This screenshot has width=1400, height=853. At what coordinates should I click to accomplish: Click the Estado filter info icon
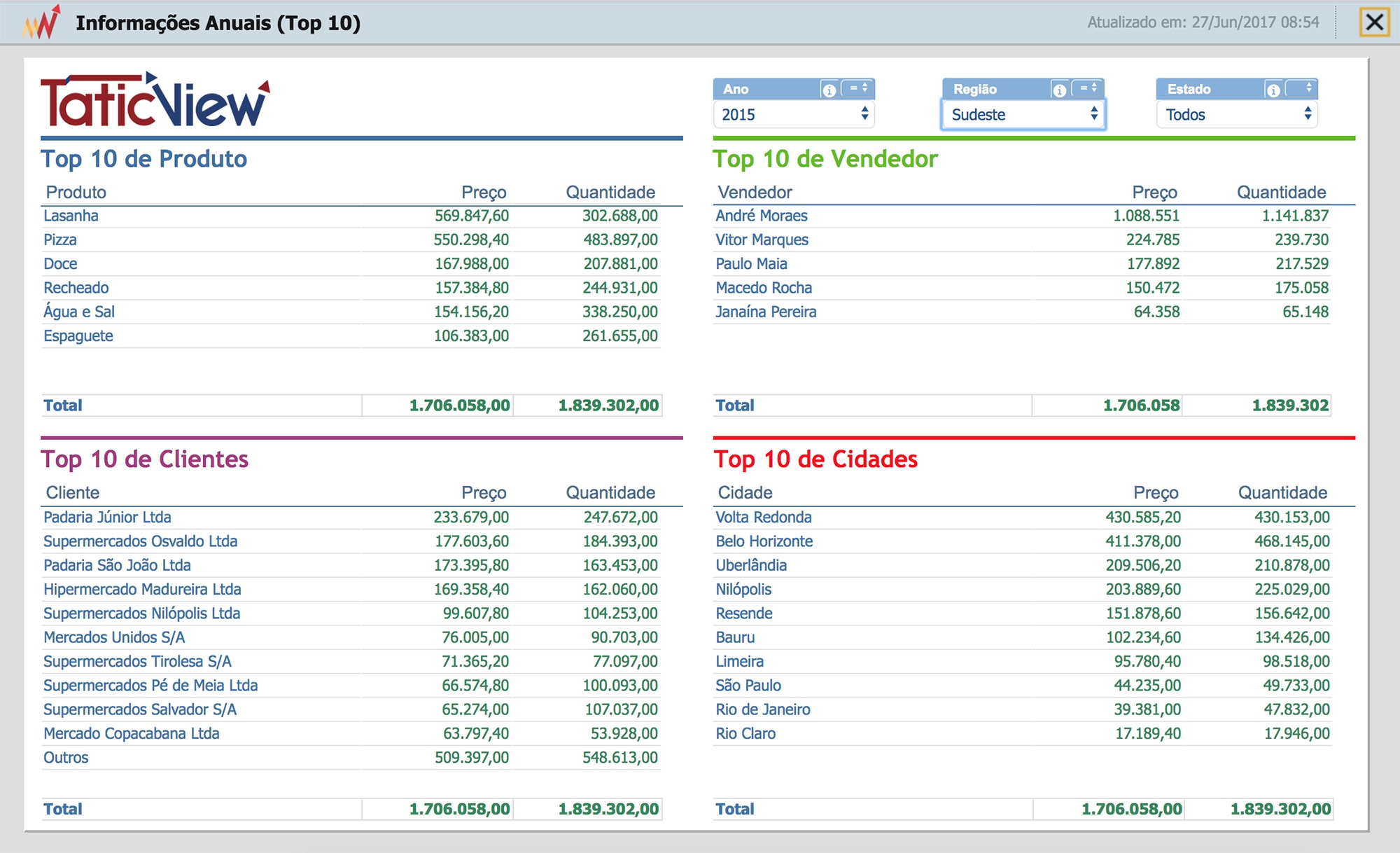[x=1273, y=90]
